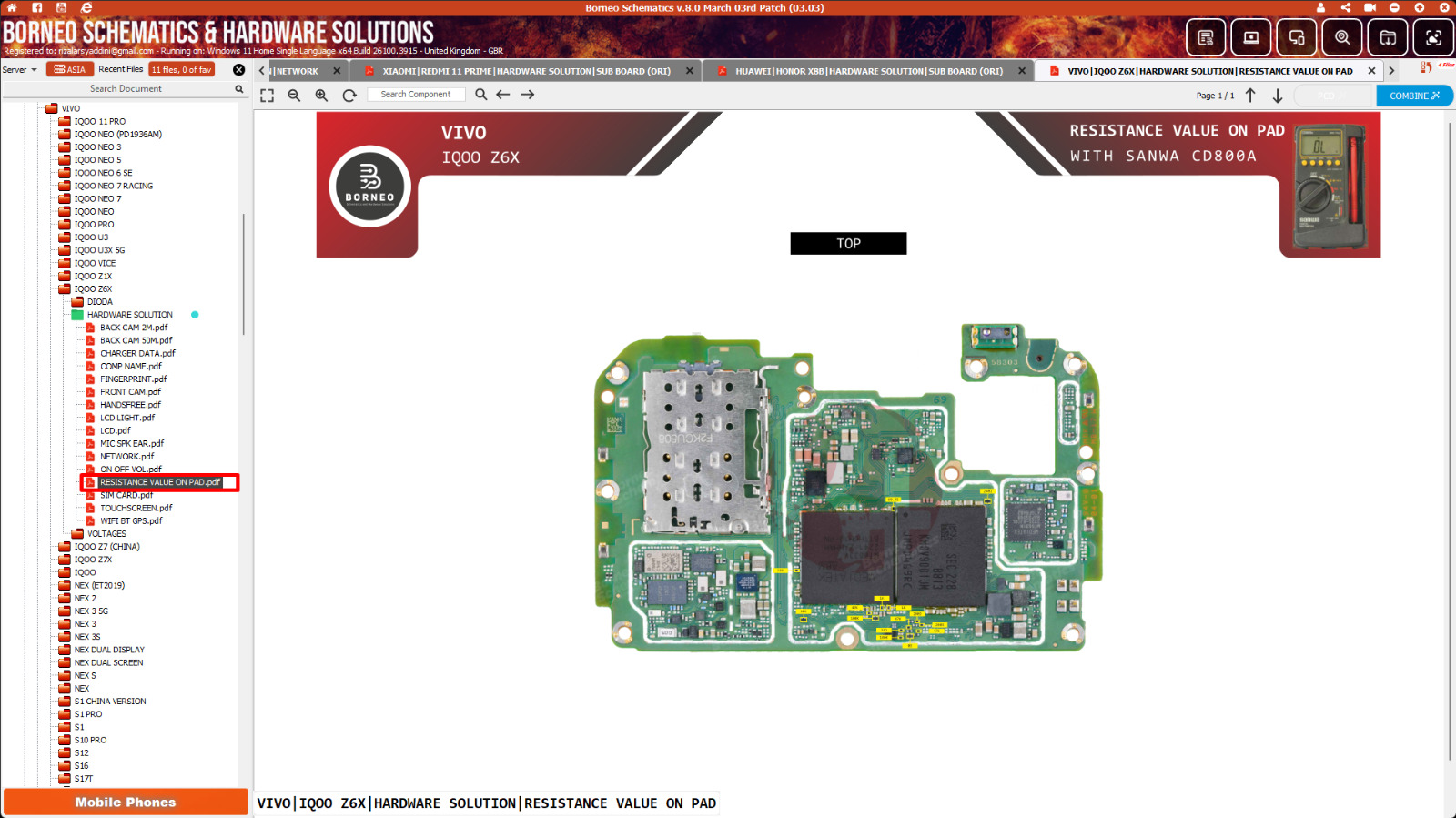Screen dimensions: 1456x818
Task: Open the Facebook icon link
Action: (x=37, y=7)
